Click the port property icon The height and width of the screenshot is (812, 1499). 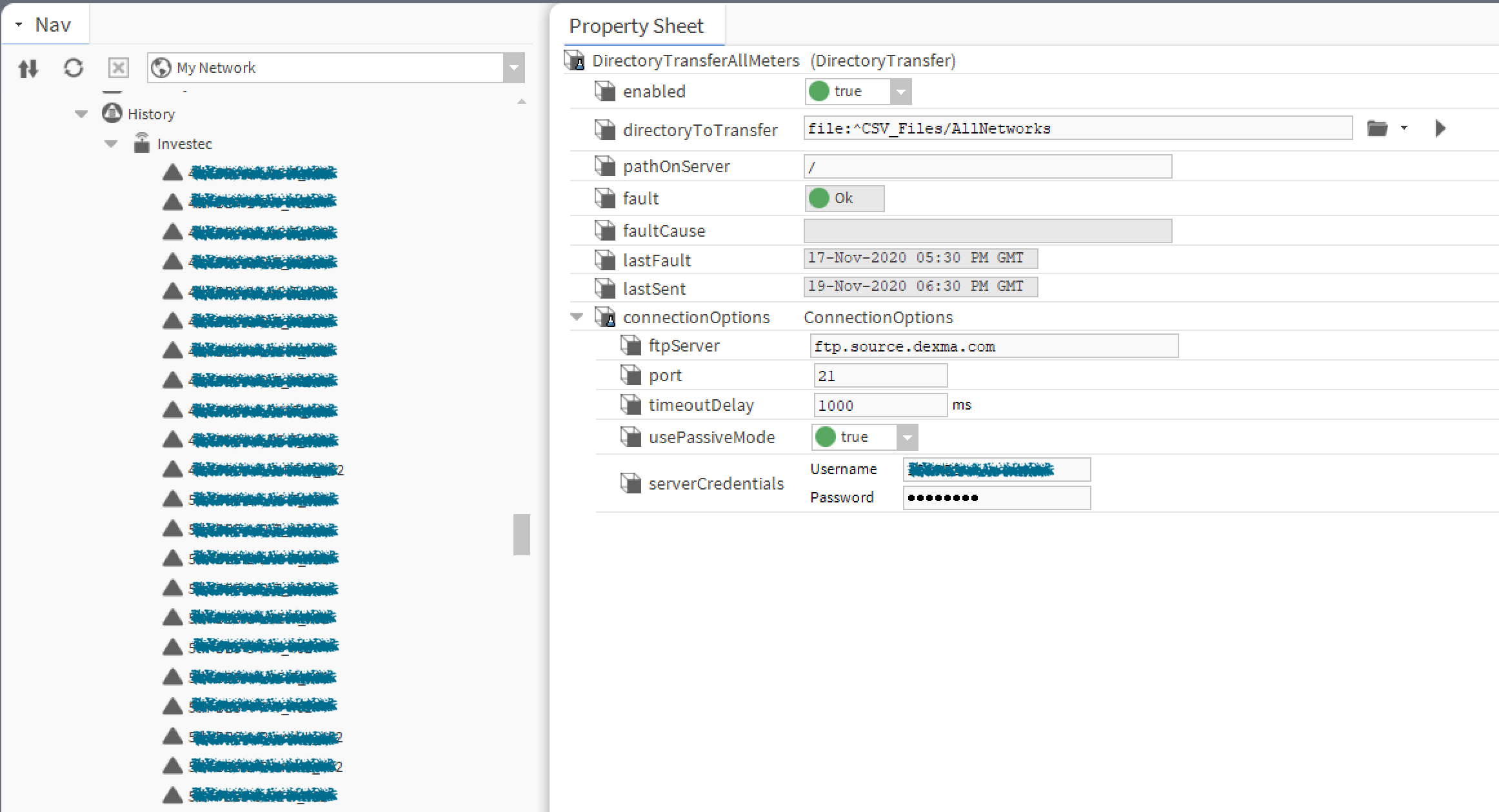(x=631, y=375)
